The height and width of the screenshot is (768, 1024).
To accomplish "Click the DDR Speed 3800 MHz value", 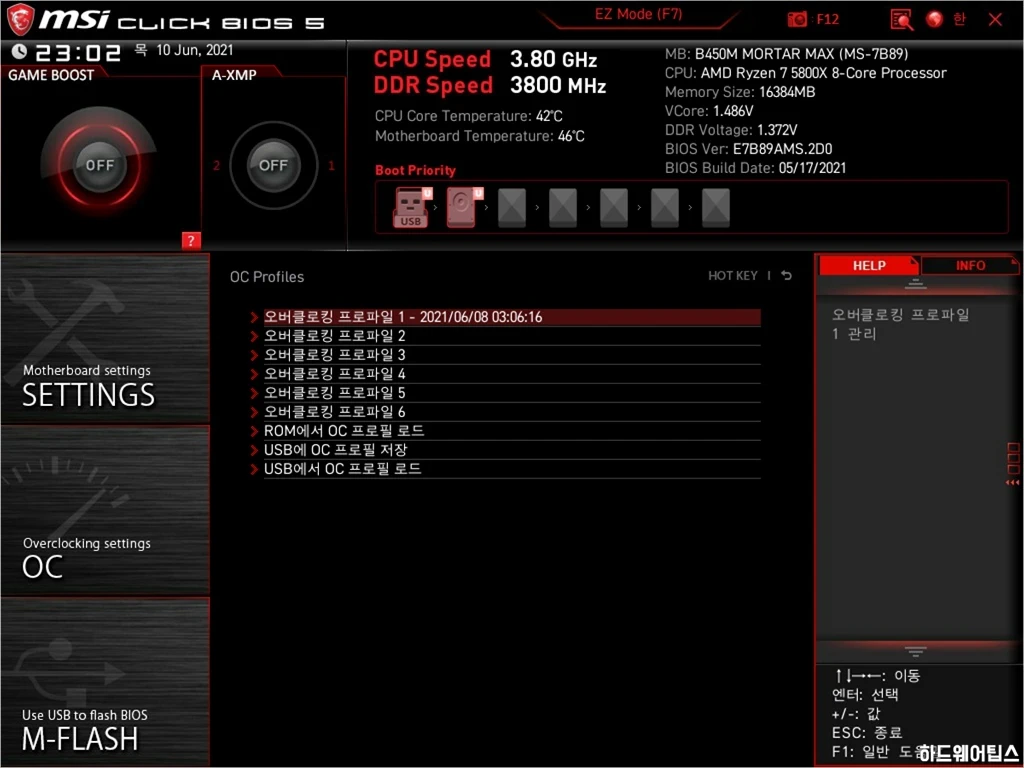I will (558, 86).
